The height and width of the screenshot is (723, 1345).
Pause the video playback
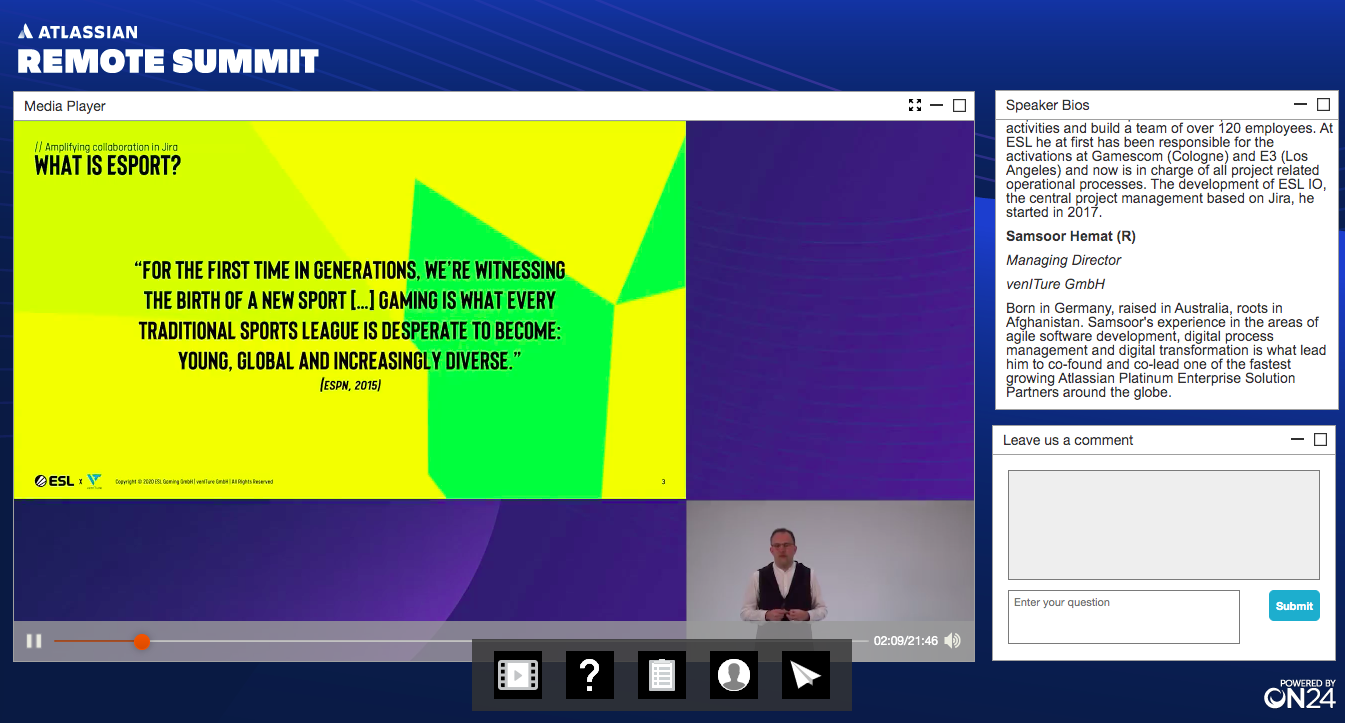pyautogui.click(x=34, y=641)
